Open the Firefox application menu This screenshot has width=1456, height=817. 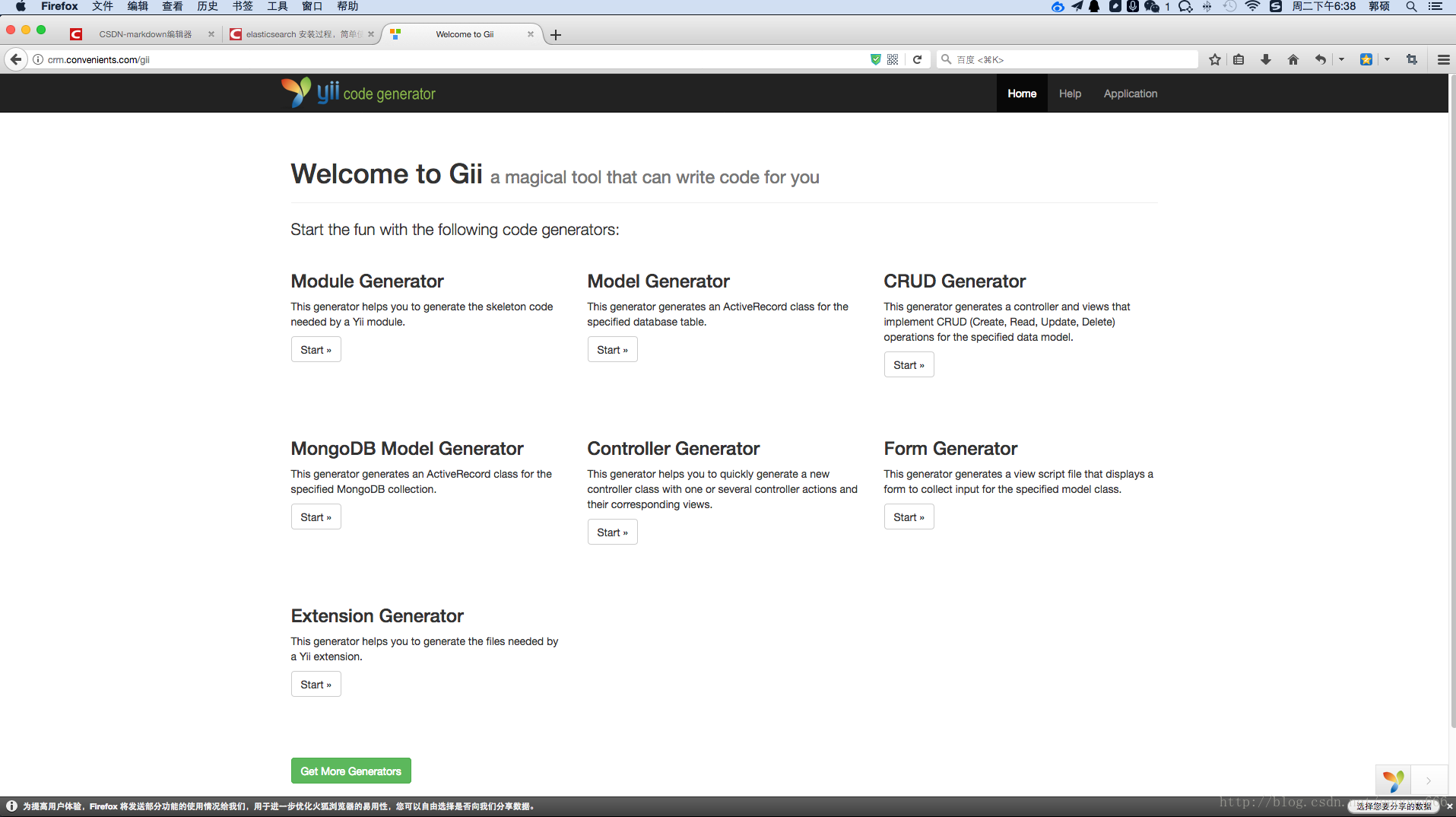[x=59, y=7]
